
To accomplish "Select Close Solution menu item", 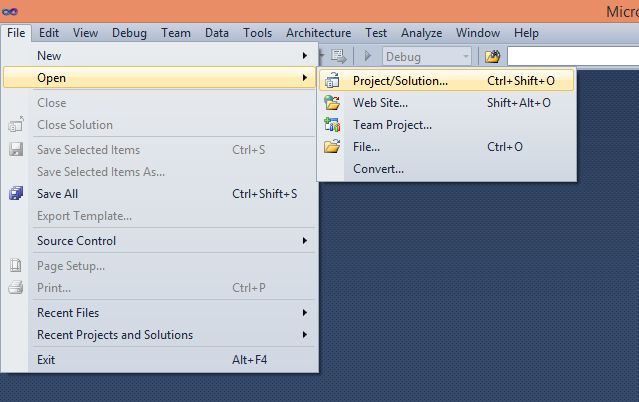I will 159,125.
